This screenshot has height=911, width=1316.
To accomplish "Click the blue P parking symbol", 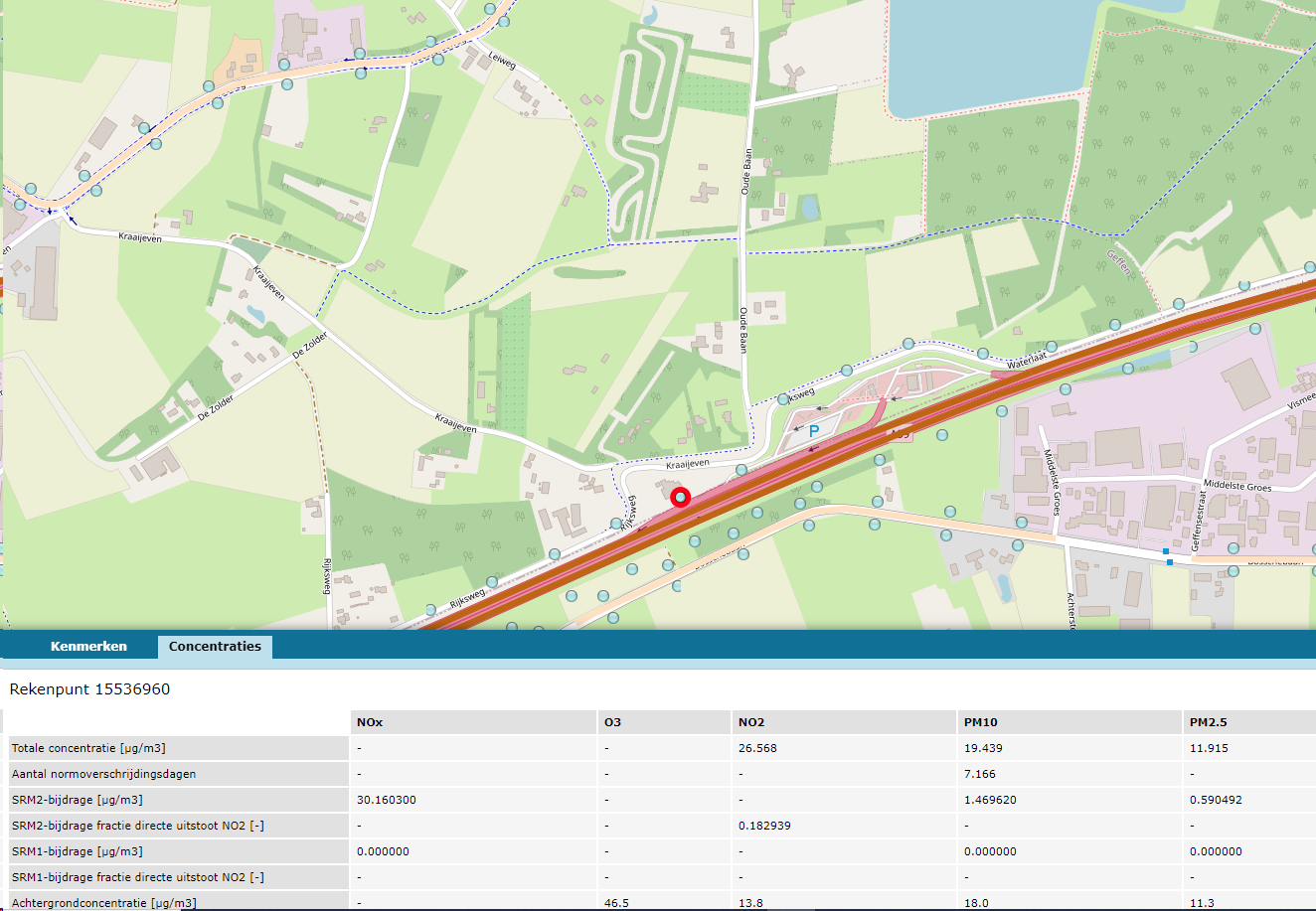I will pyautogui.click(x=814, y=431).
